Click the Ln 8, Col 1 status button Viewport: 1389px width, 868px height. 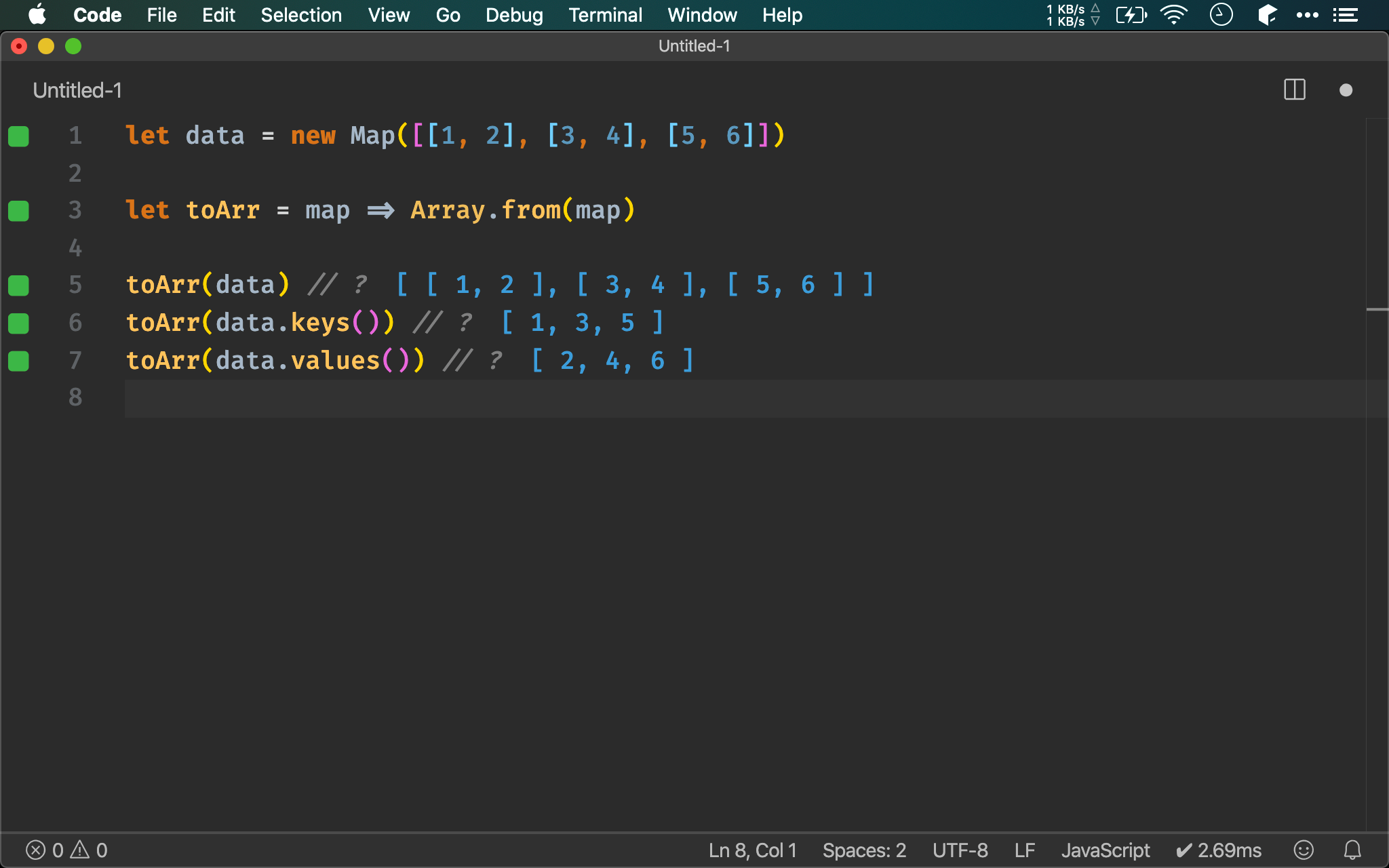pyautogui.click(x=752, y=850)
